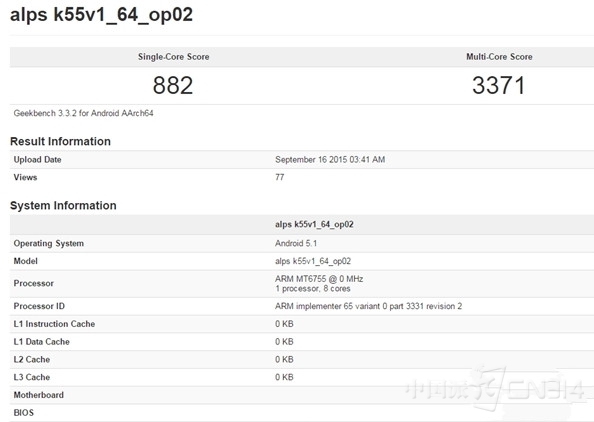This screenshot has width=594, height=422.
Task: Select the Single-Core Score header
Action: tap(174, 57)
